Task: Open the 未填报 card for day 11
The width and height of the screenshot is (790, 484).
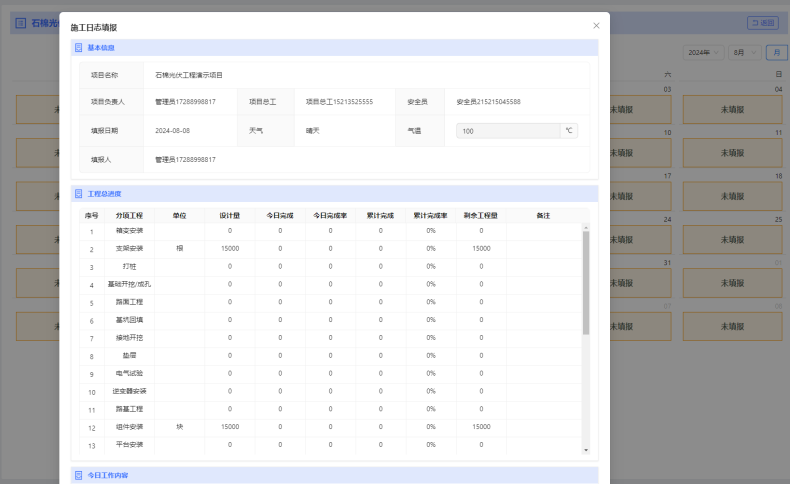Action: point(732,153)
